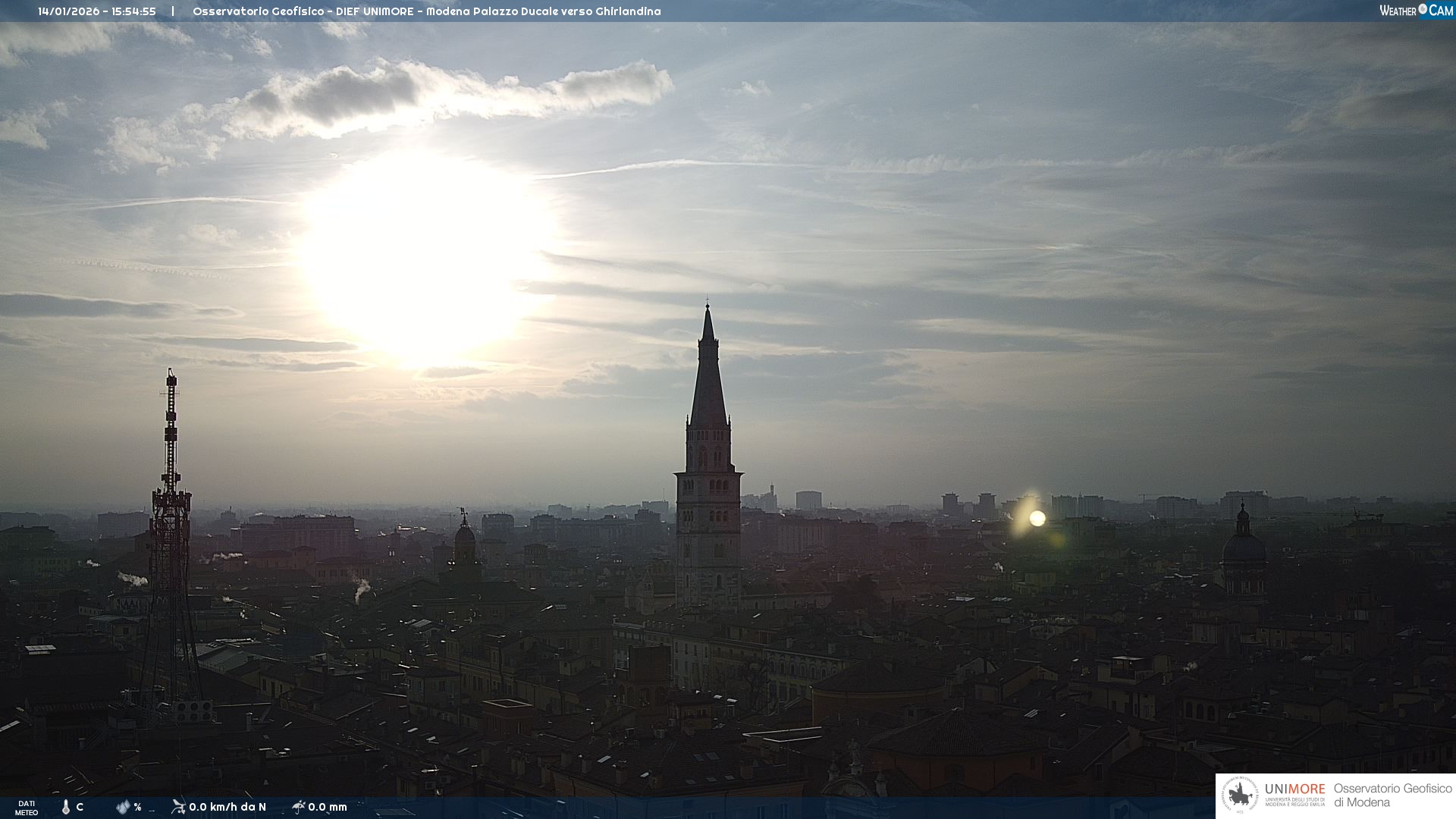Image resolution: width=1456 pixels, height=819 pixels.
Task: Click the thermometer temperature icon
Action: point(65,807)
